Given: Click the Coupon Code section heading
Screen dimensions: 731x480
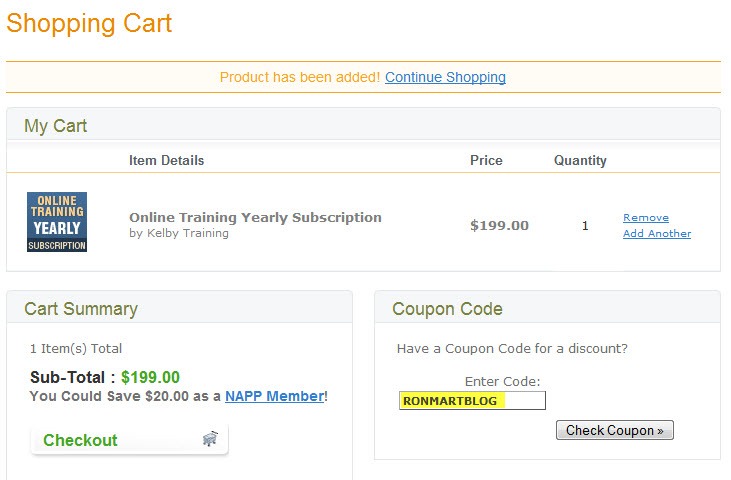Looking at the screenshot, I should [x=447, y=309].
